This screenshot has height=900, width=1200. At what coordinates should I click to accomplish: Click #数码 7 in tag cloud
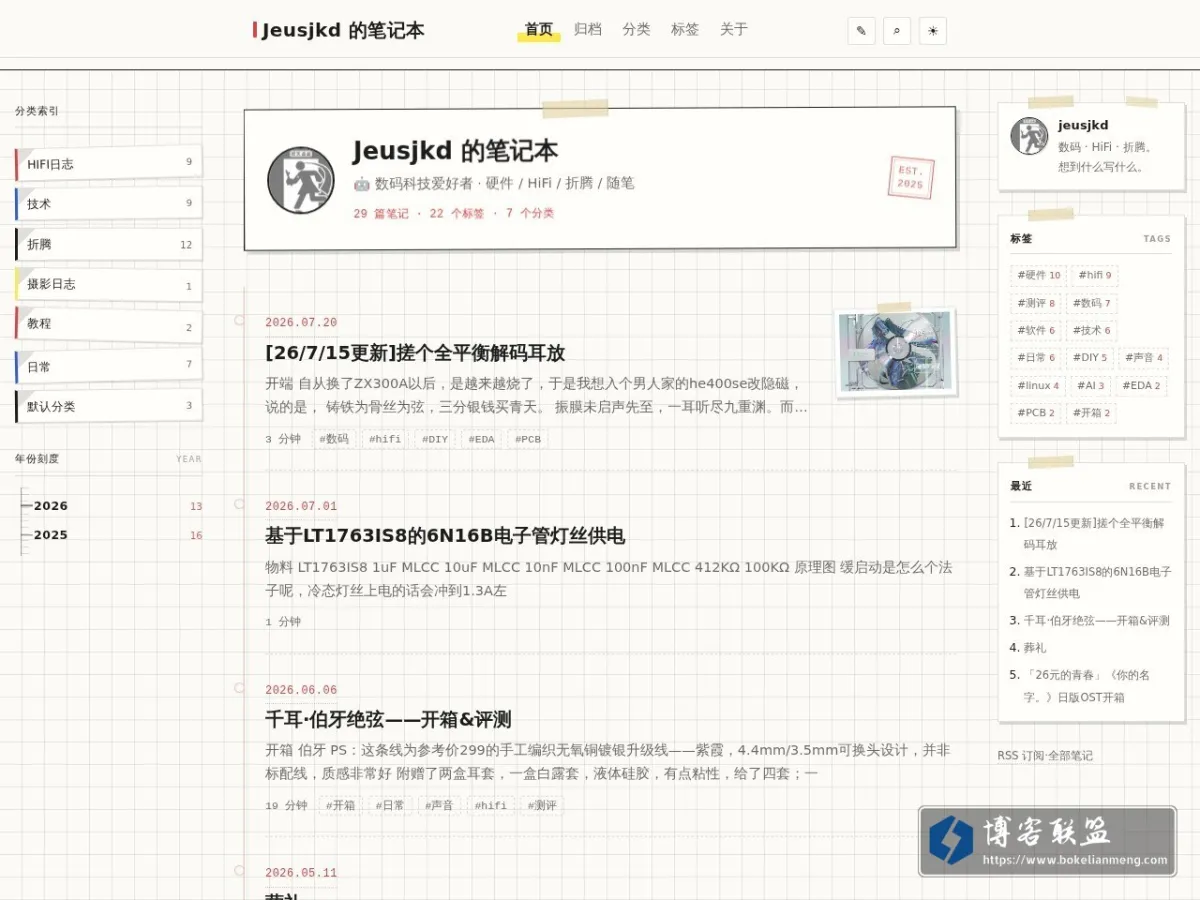pyautogui.click(x=1091, y=303)
